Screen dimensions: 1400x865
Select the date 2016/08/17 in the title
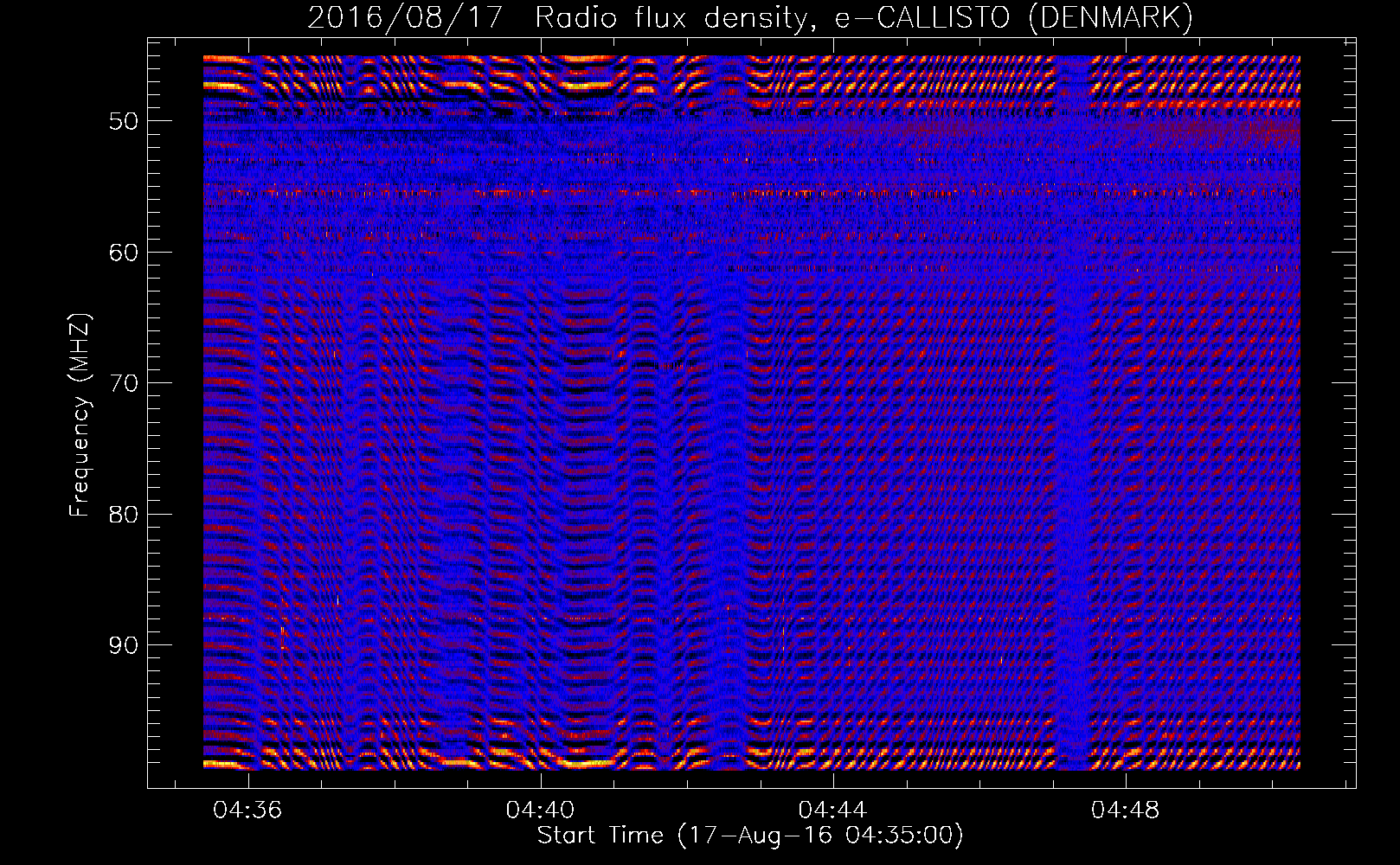[404, 17]
